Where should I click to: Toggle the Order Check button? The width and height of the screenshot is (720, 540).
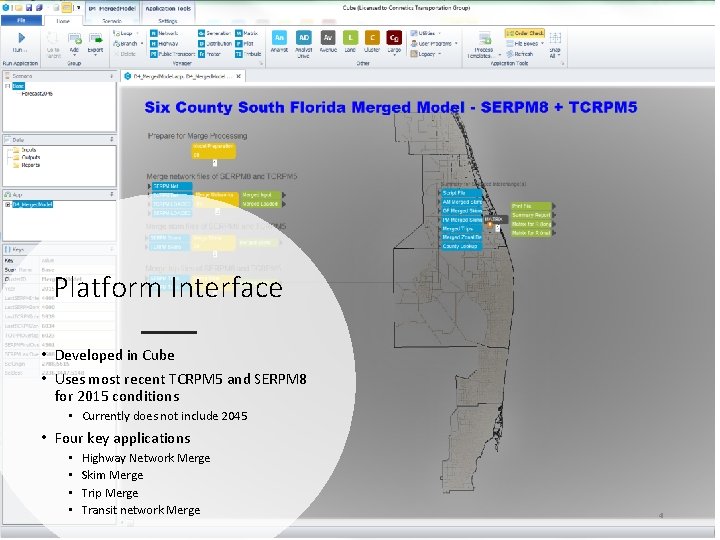525,33
